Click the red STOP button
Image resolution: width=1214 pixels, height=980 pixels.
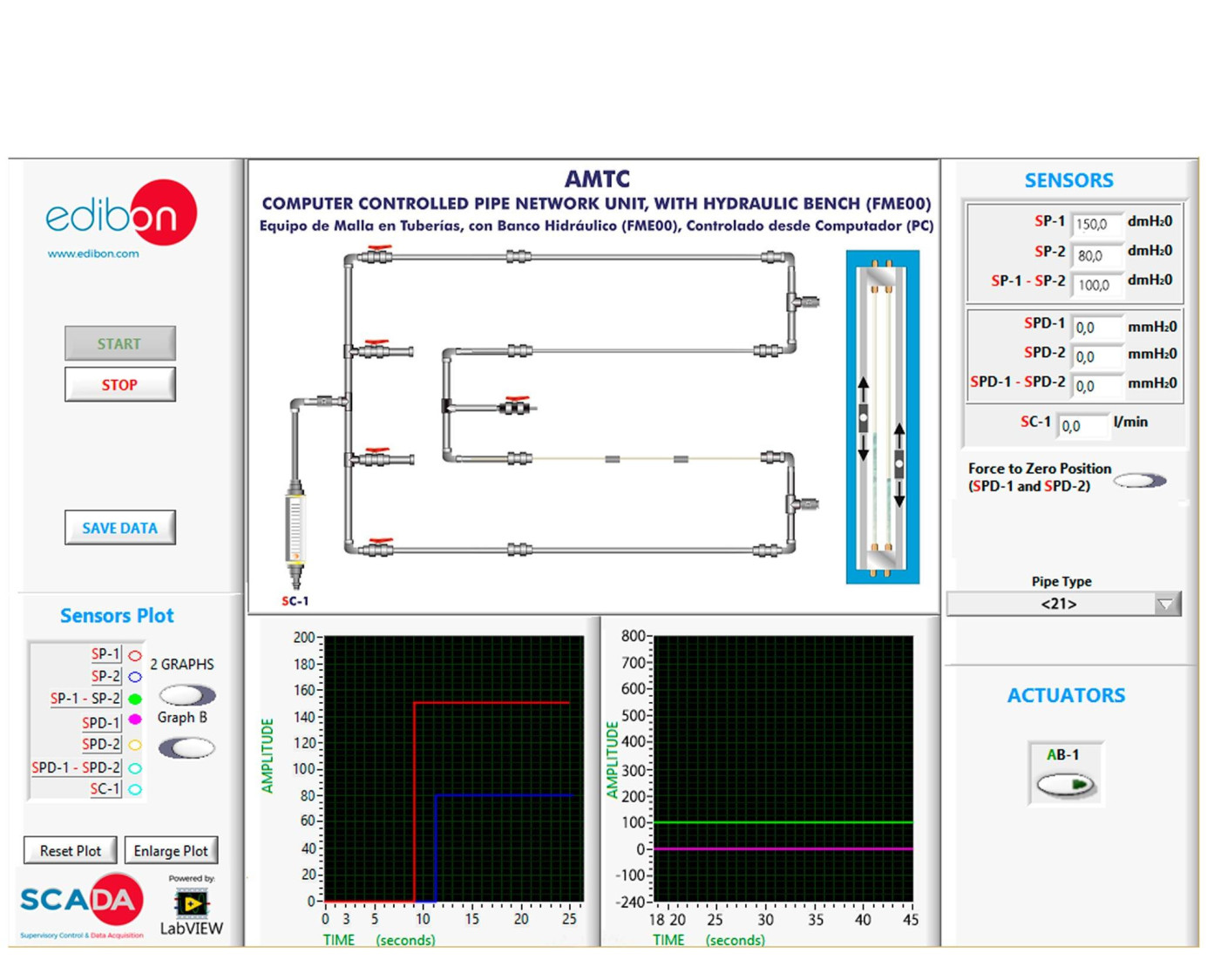pyautogui.click(x=120, y=384)
